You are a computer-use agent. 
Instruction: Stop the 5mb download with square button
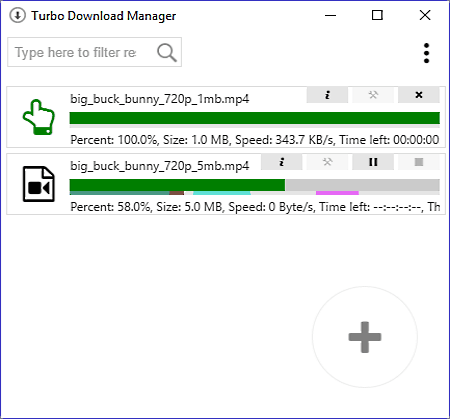click(x=419, y=162)
